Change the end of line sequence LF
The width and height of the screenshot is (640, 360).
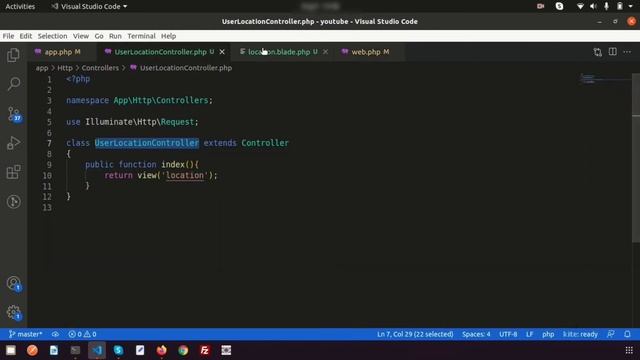pyautogui.click(x=529, y=334)
